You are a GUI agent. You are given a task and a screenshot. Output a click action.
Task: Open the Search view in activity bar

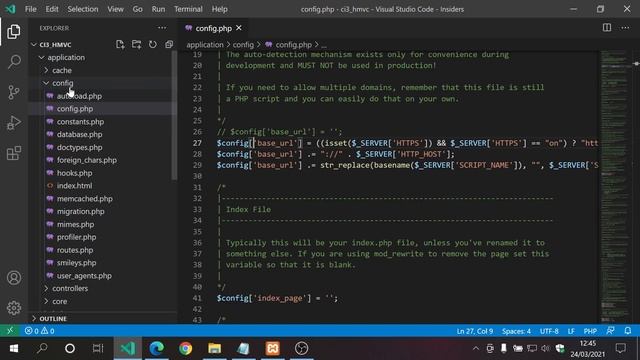point(13,62)
